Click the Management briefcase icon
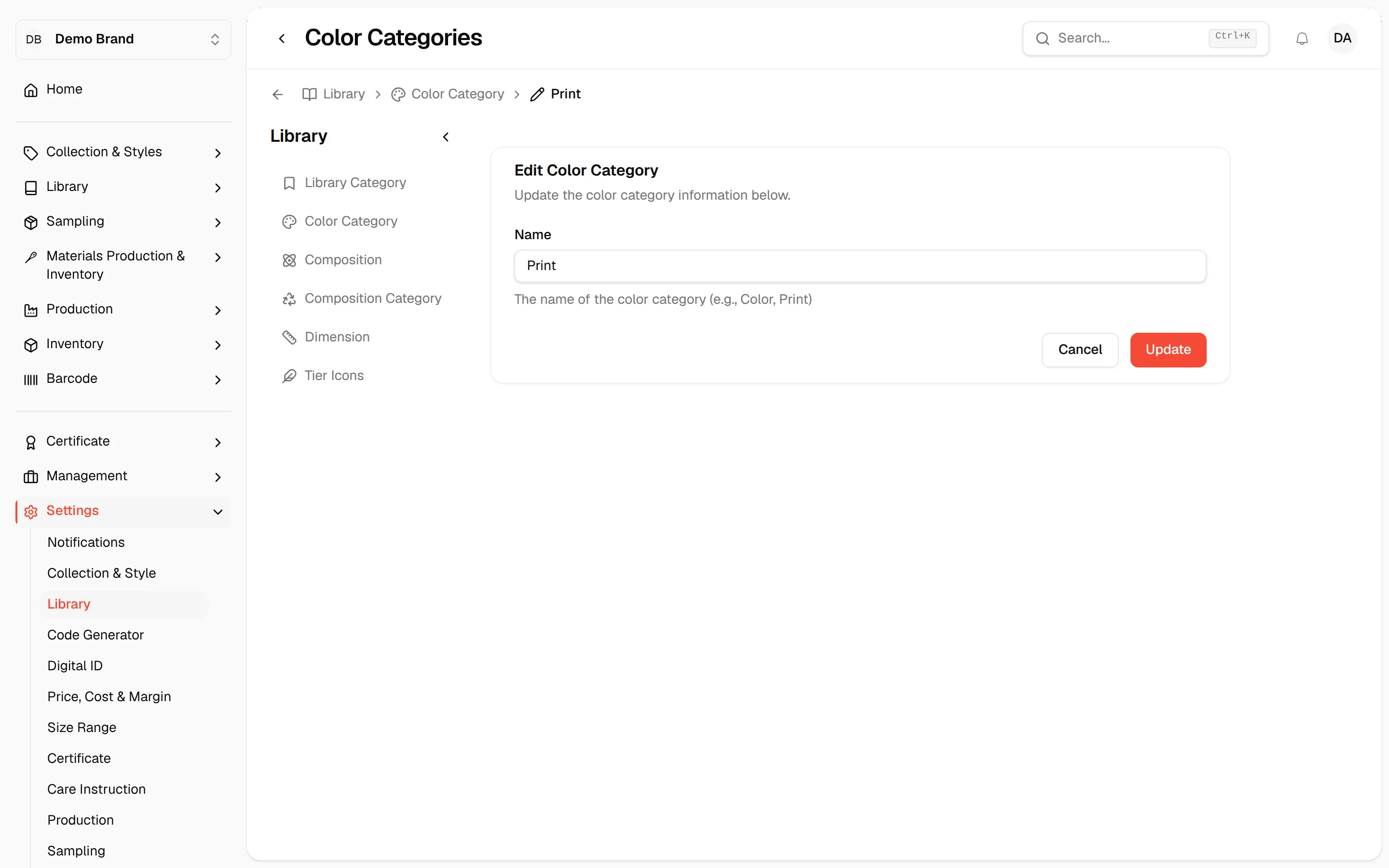Image resolution: width=1389 pixels, height=868 pixels. (x=31, y=476)
